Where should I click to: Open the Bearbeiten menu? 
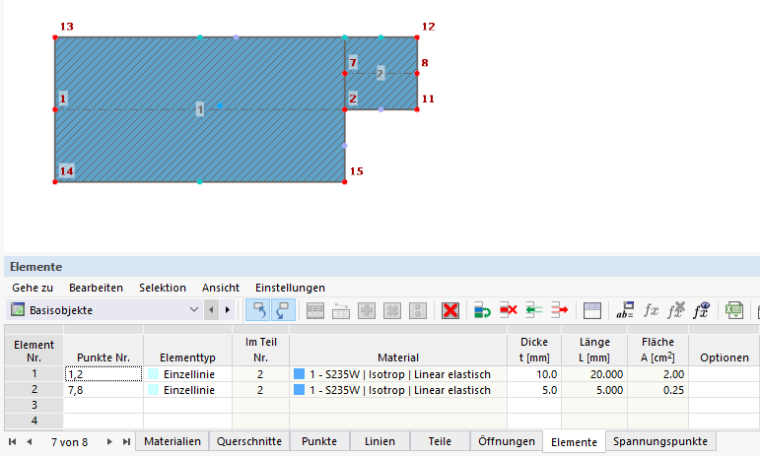tap(96, 288)
